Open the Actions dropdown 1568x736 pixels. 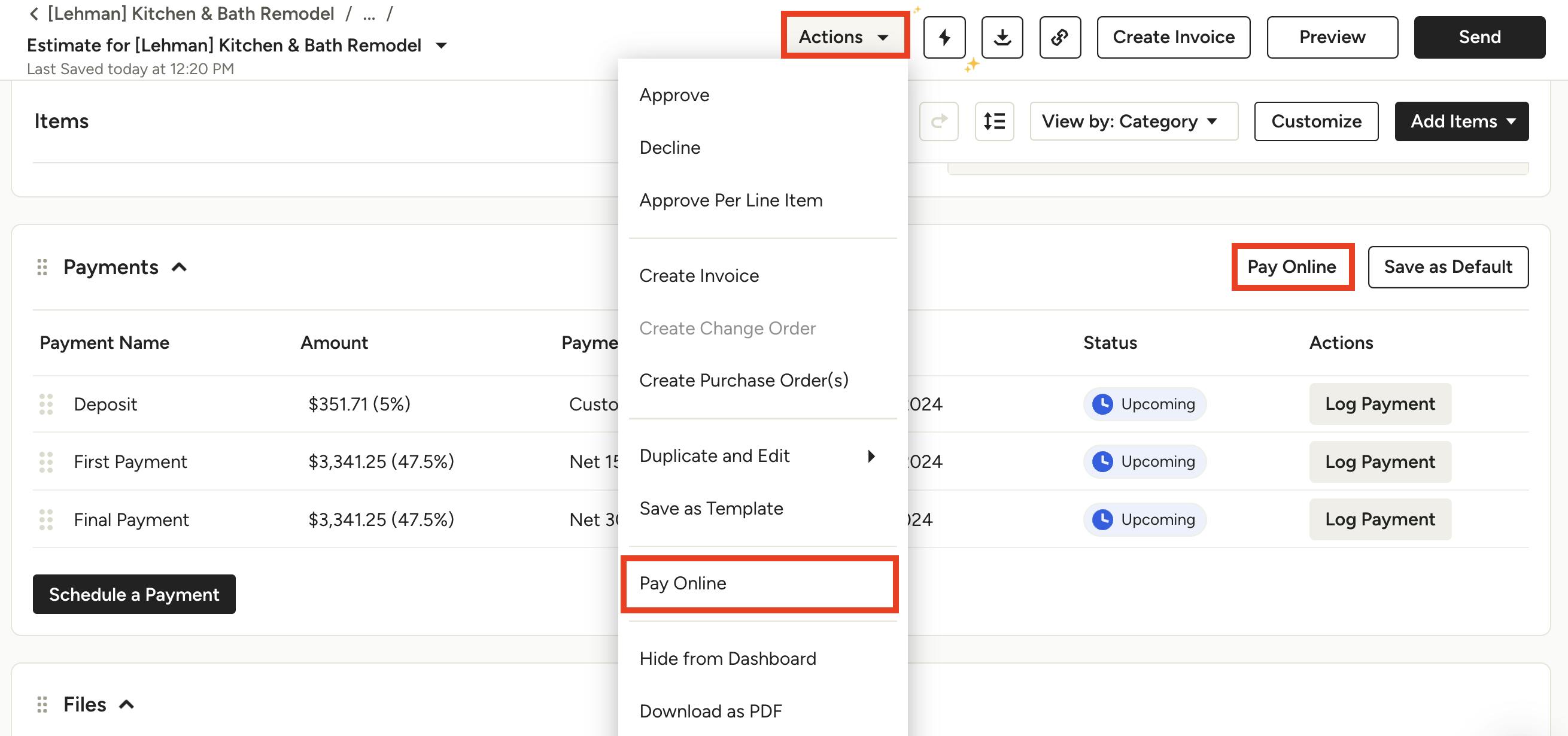845,37
